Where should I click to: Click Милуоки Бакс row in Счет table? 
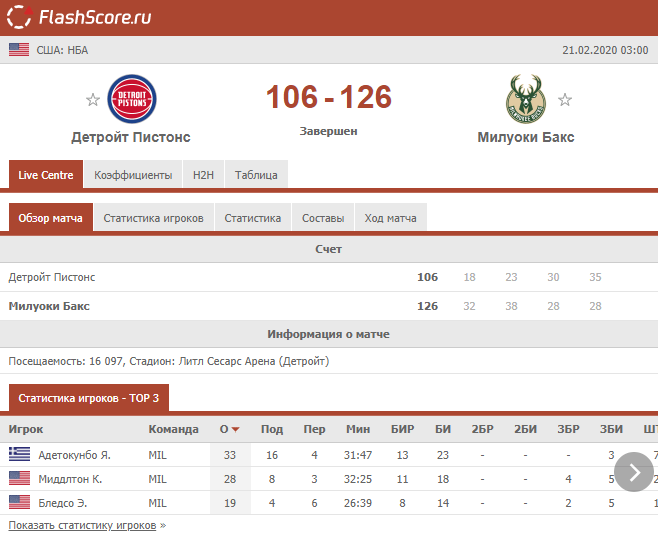click(x=329, y=306)
